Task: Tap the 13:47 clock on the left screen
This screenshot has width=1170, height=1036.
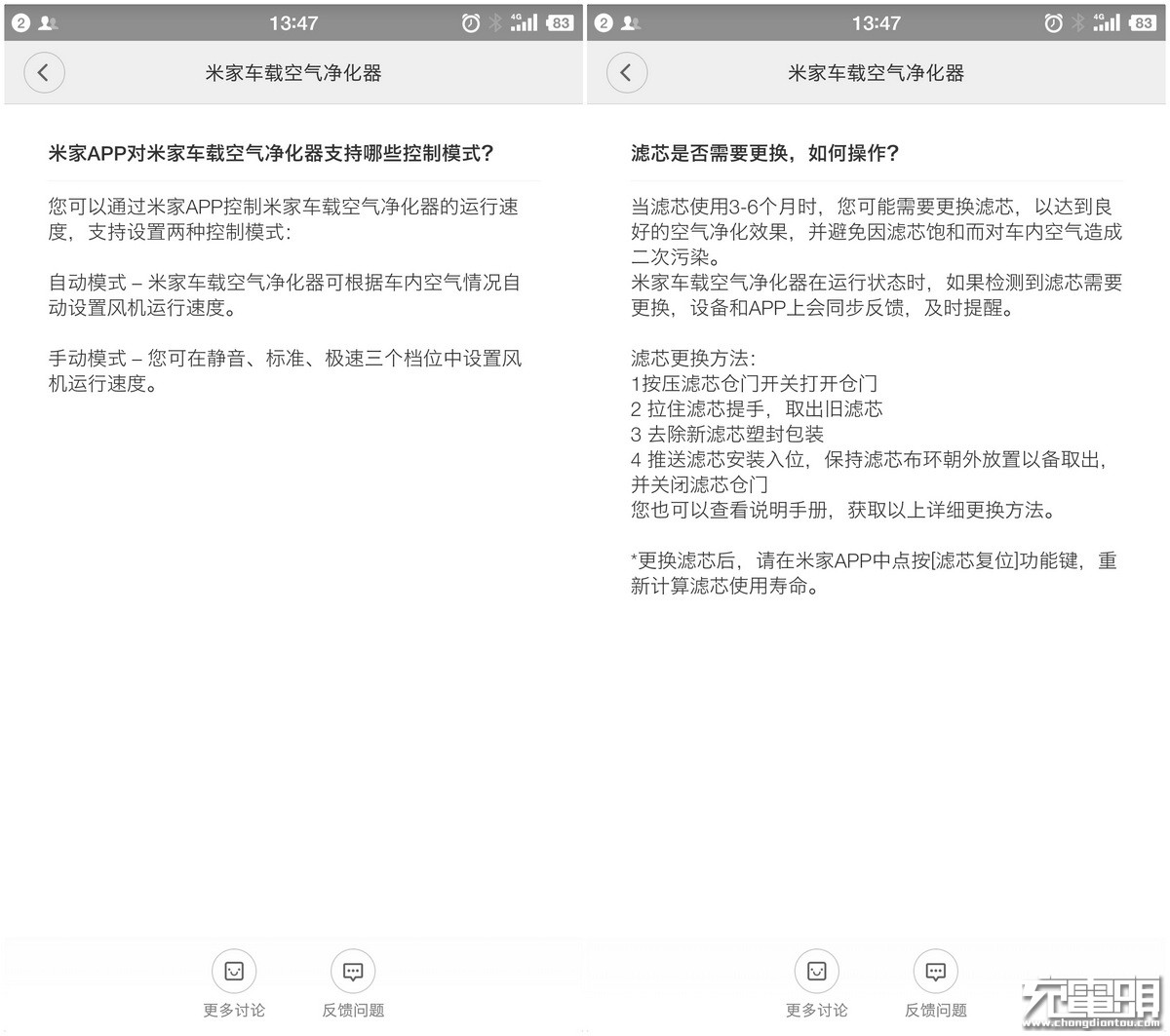Action: [x=293, y=23]
